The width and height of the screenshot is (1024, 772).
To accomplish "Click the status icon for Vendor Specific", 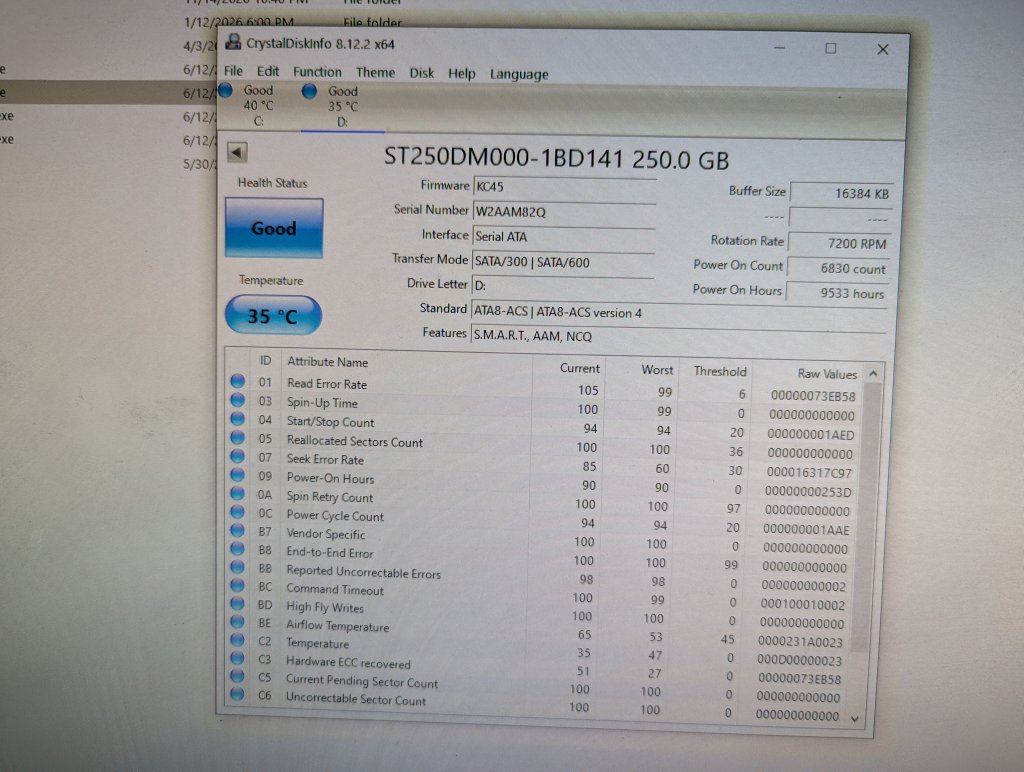I will 238,530.
